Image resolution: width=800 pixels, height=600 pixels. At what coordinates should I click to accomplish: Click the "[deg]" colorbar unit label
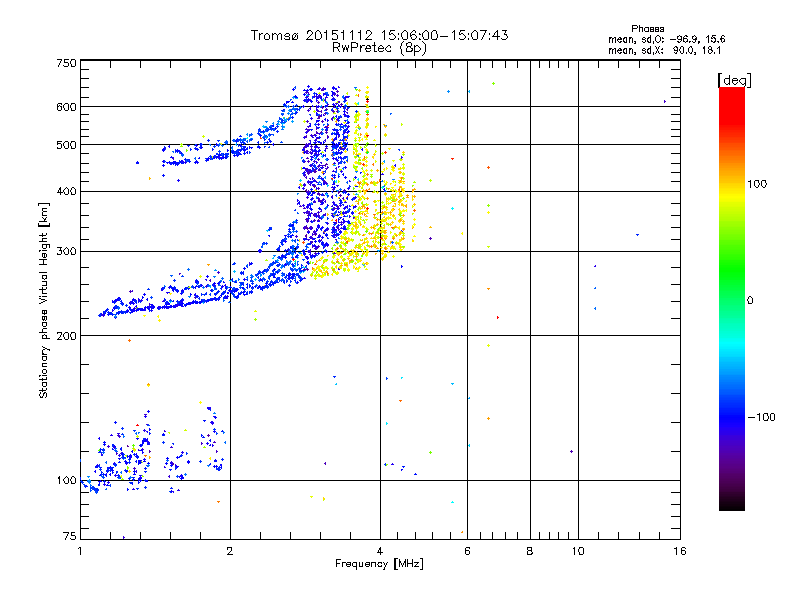point(734,80)
